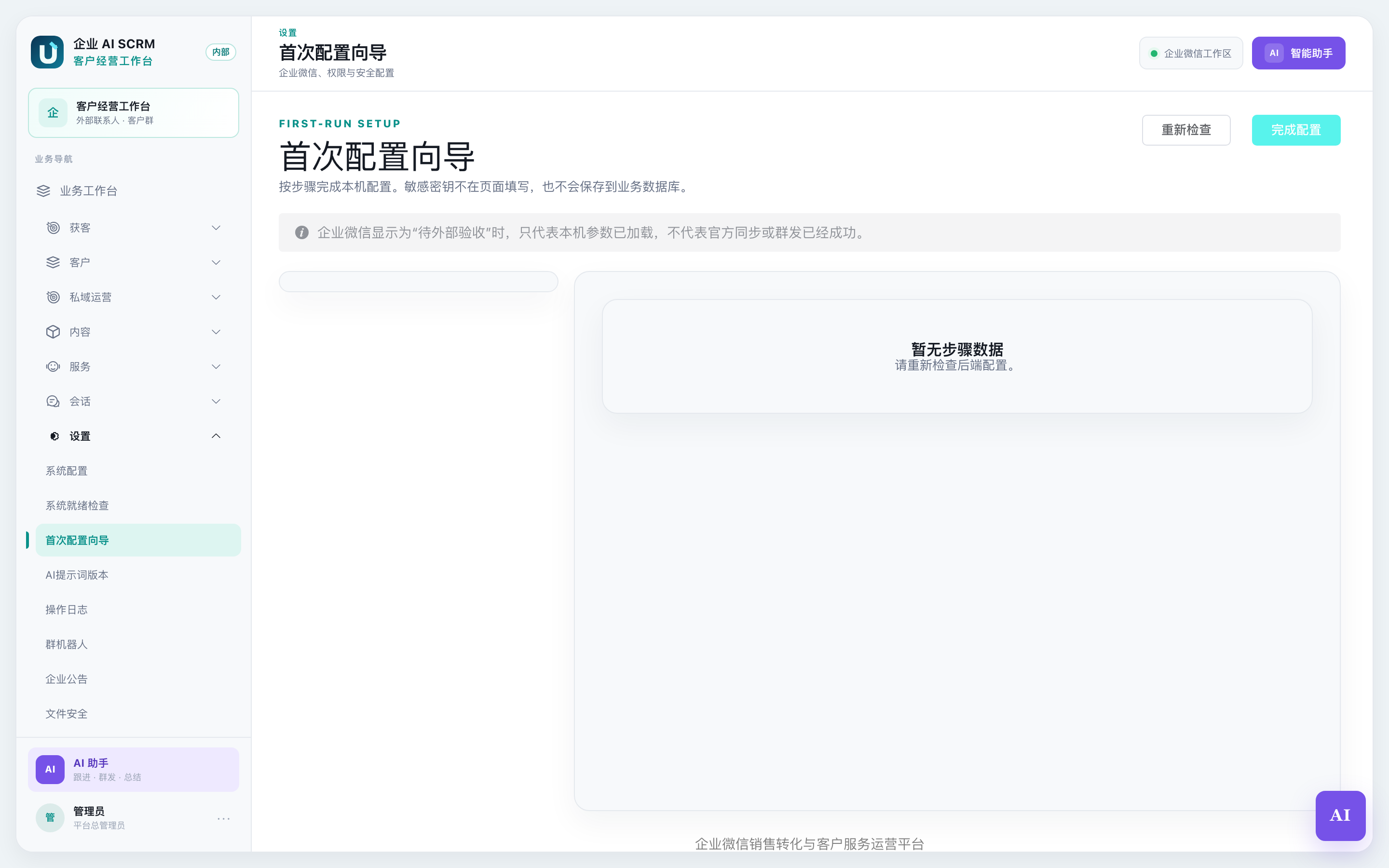
Task: Click the AI badge inside 智能助手 button
Action: (1274, 54)
